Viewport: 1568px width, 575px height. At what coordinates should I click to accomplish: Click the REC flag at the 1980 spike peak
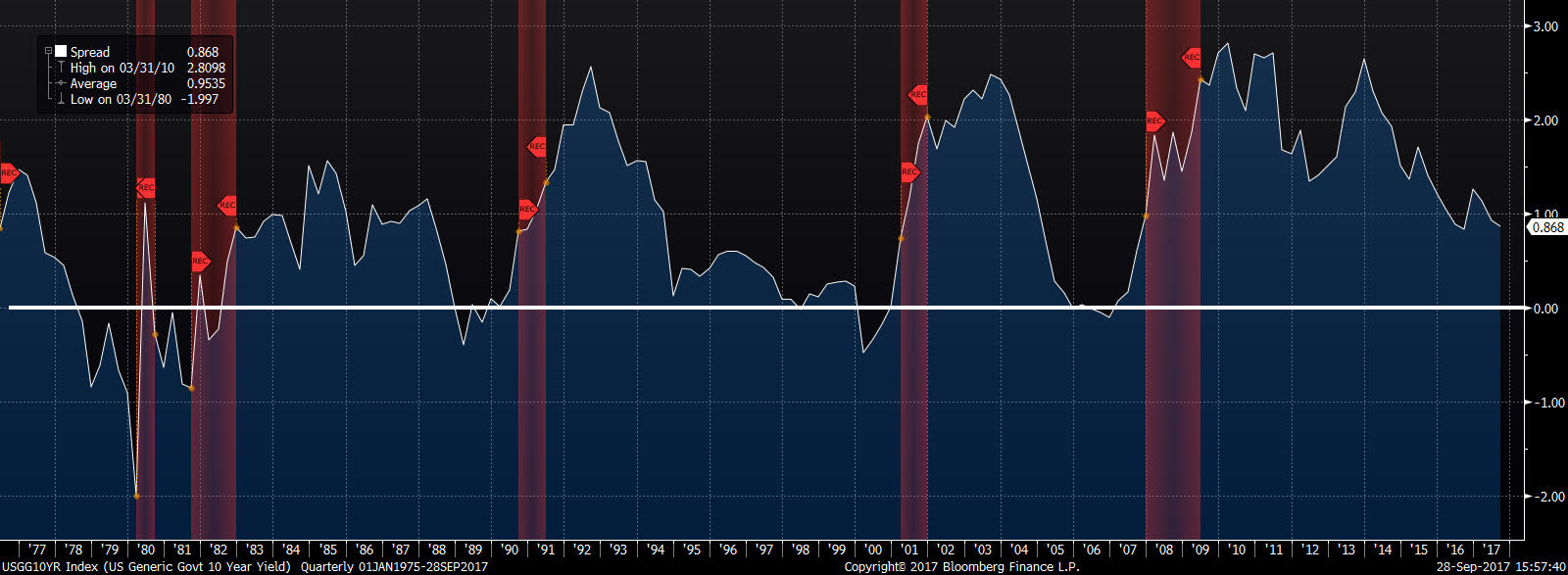coord(146,187)
